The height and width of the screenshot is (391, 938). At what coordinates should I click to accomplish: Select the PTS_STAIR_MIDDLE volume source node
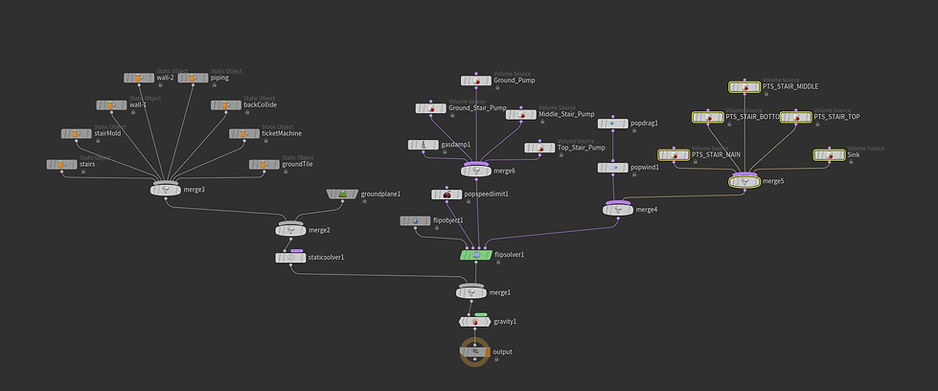pos(744,87)
